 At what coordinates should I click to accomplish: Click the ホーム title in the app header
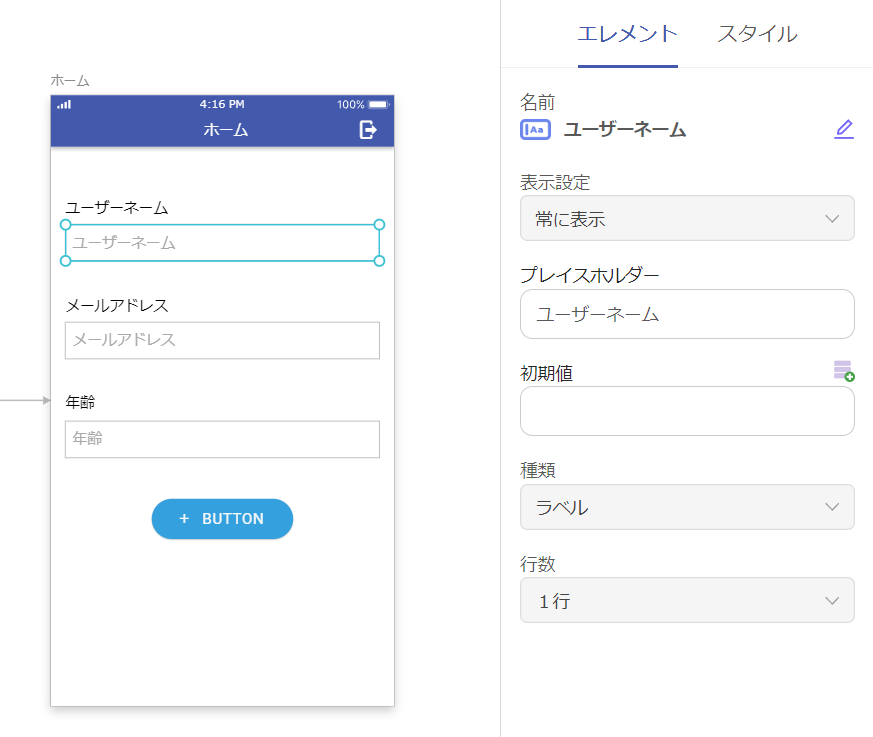point(225,130)
